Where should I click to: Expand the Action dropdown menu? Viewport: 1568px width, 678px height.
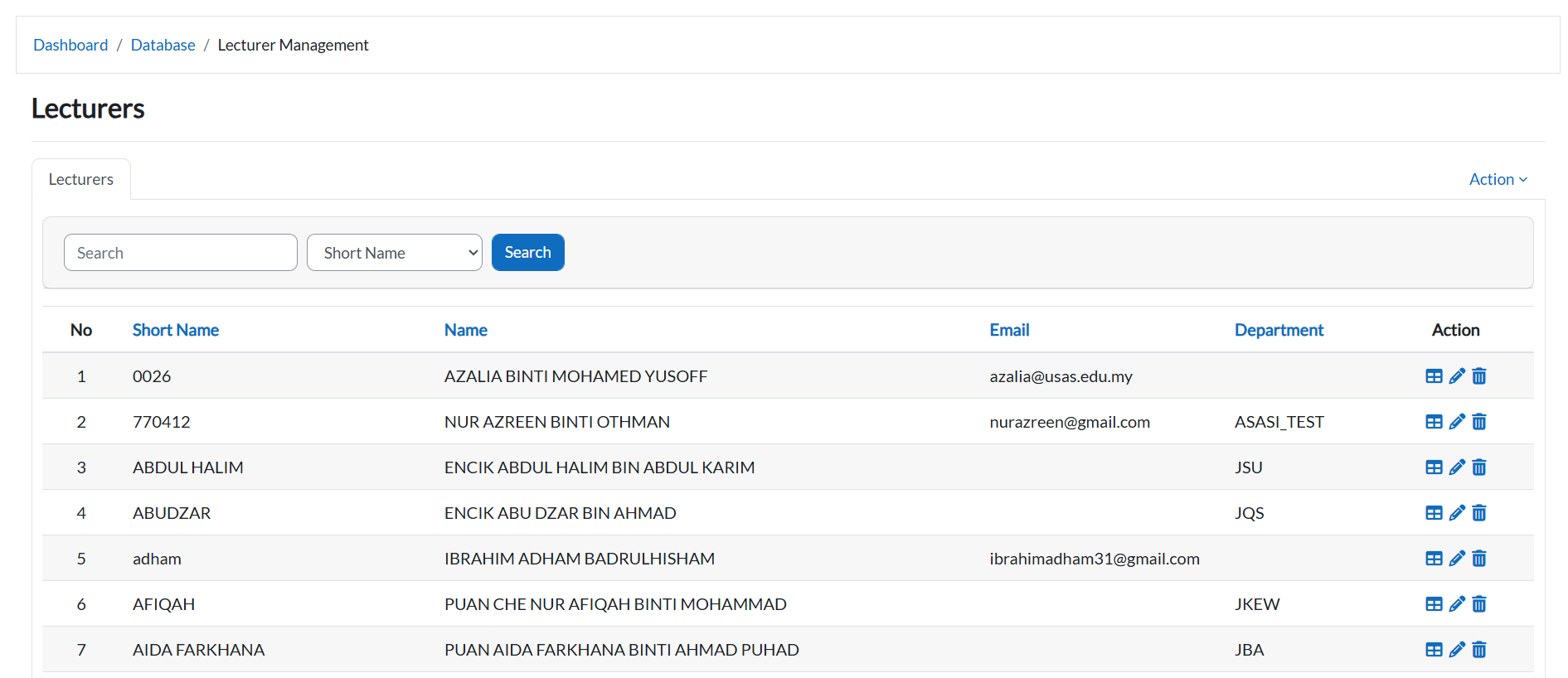1498,179
